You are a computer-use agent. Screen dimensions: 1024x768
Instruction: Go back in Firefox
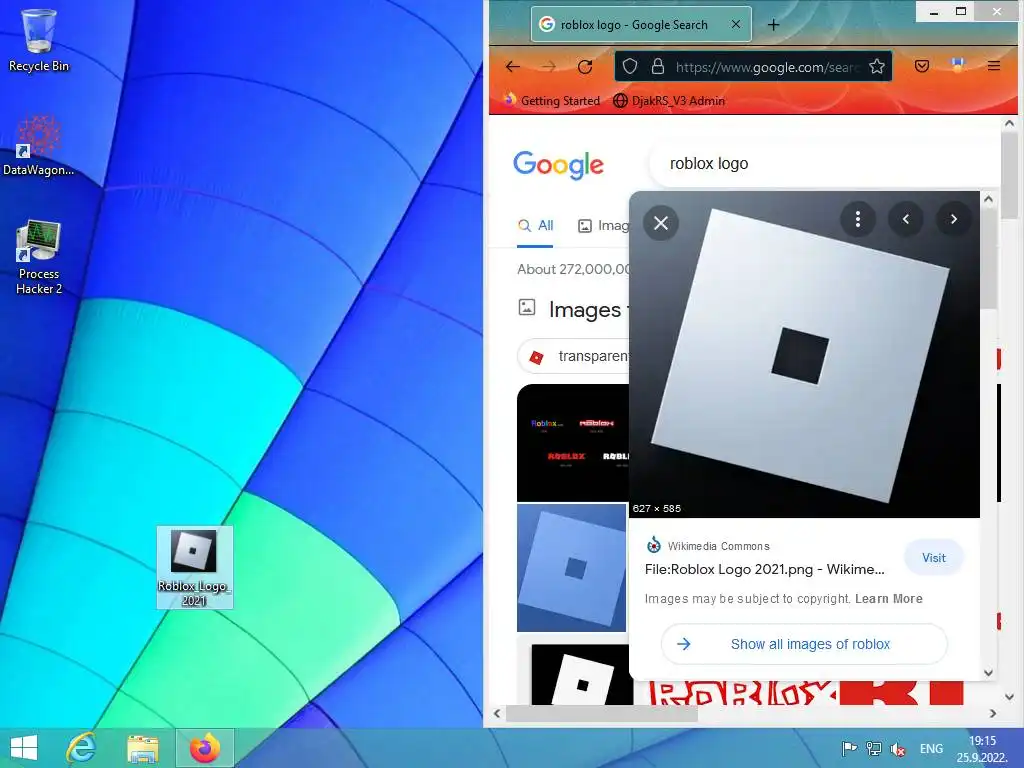pos(513,67)
